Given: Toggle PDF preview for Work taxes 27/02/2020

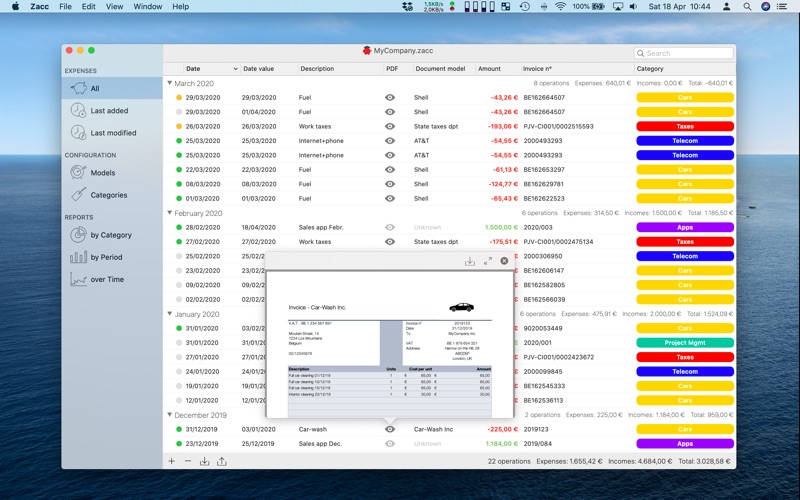Looking at the screenshot, I should pyautogui.click(x=390, y=242).
